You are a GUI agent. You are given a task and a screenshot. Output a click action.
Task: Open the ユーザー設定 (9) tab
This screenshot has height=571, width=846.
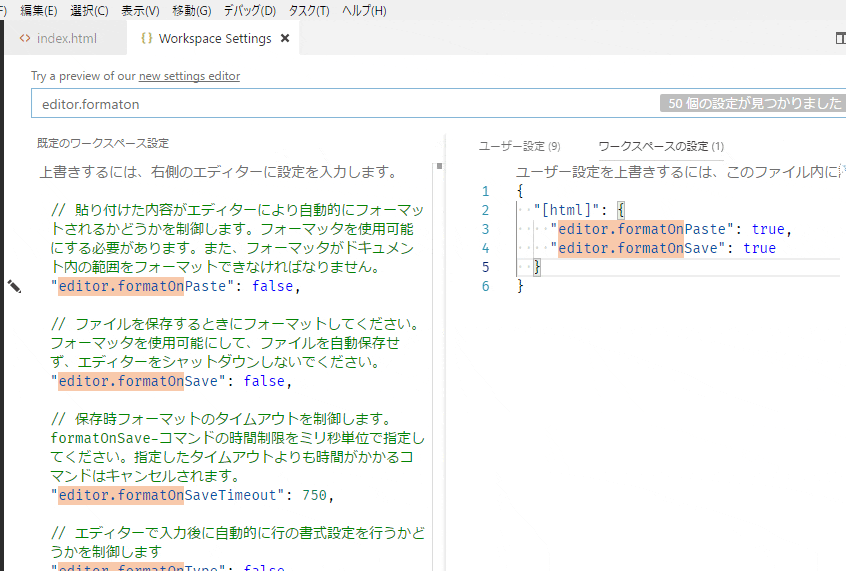coord(520,146)
